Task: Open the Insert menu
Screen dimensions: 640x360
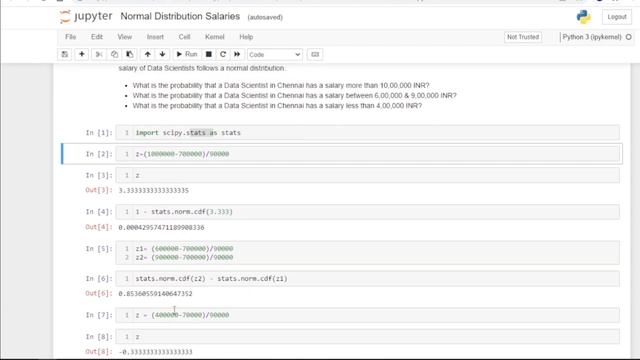Action: 155,37
